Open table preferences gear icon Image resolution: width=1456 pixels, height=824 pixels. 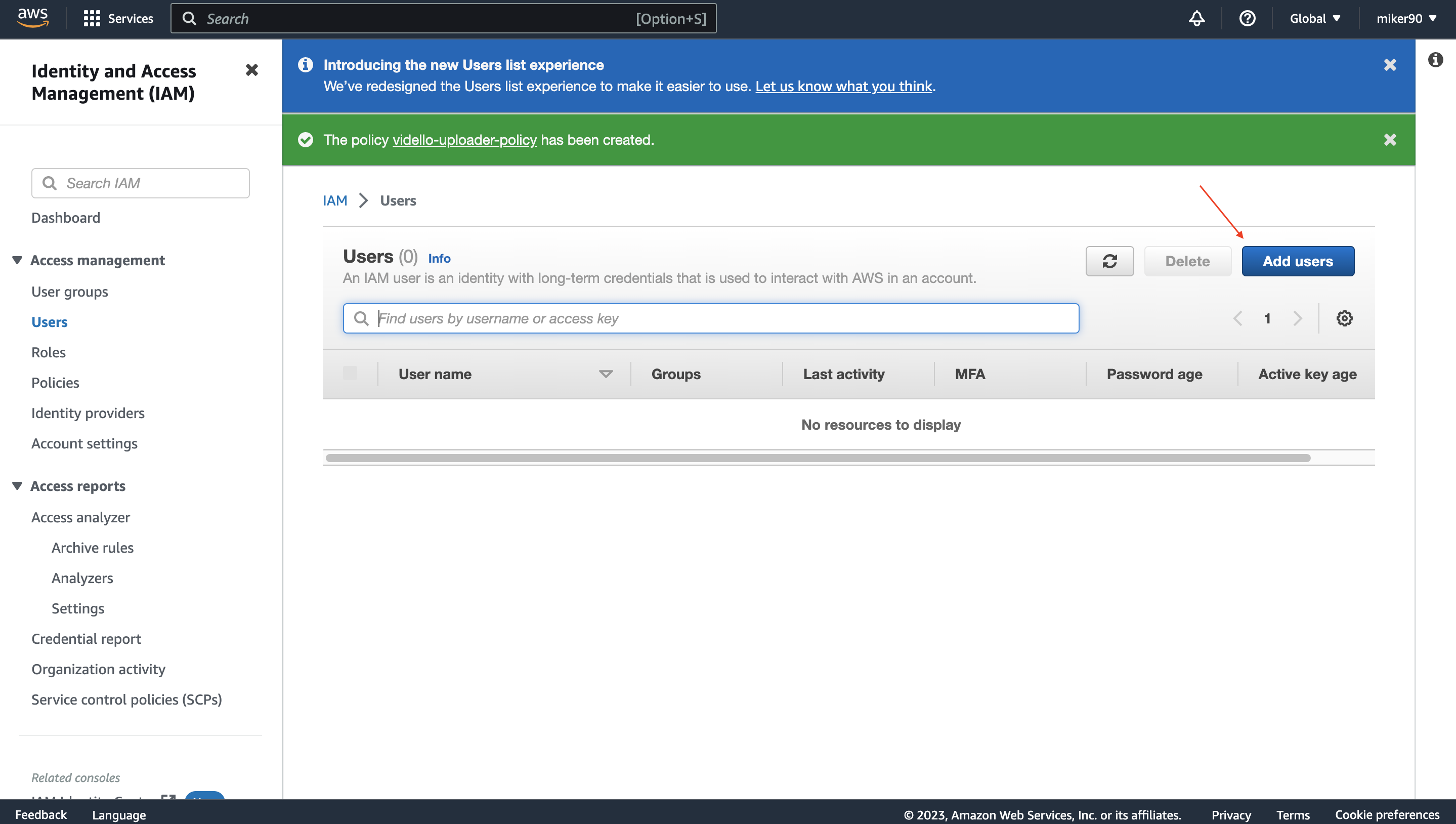click(1344, 318)
